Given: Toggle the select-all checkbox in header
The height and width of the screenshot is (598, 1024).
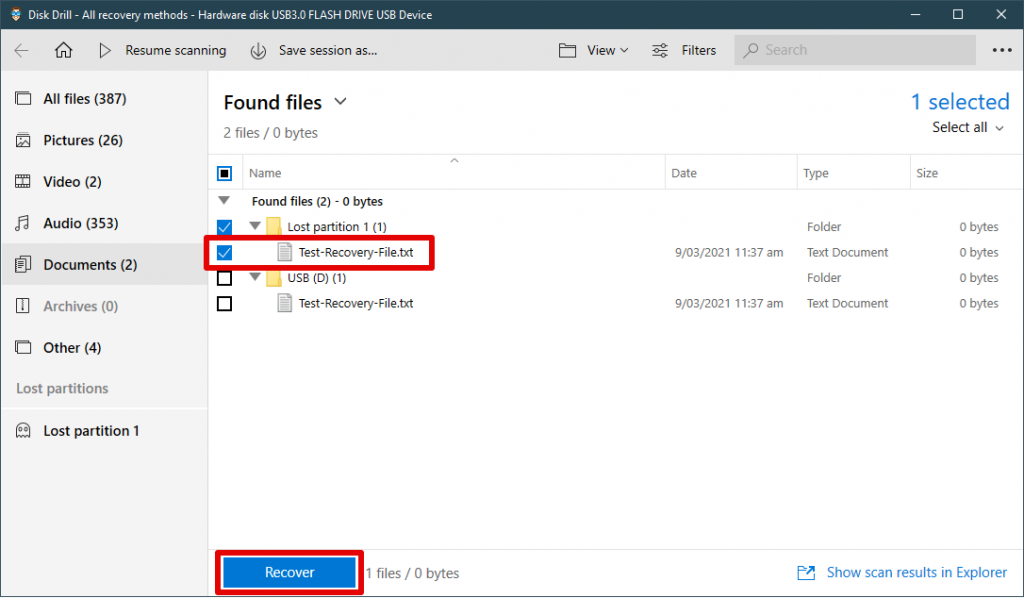Looking at the screenshot, I should (223, 172).
